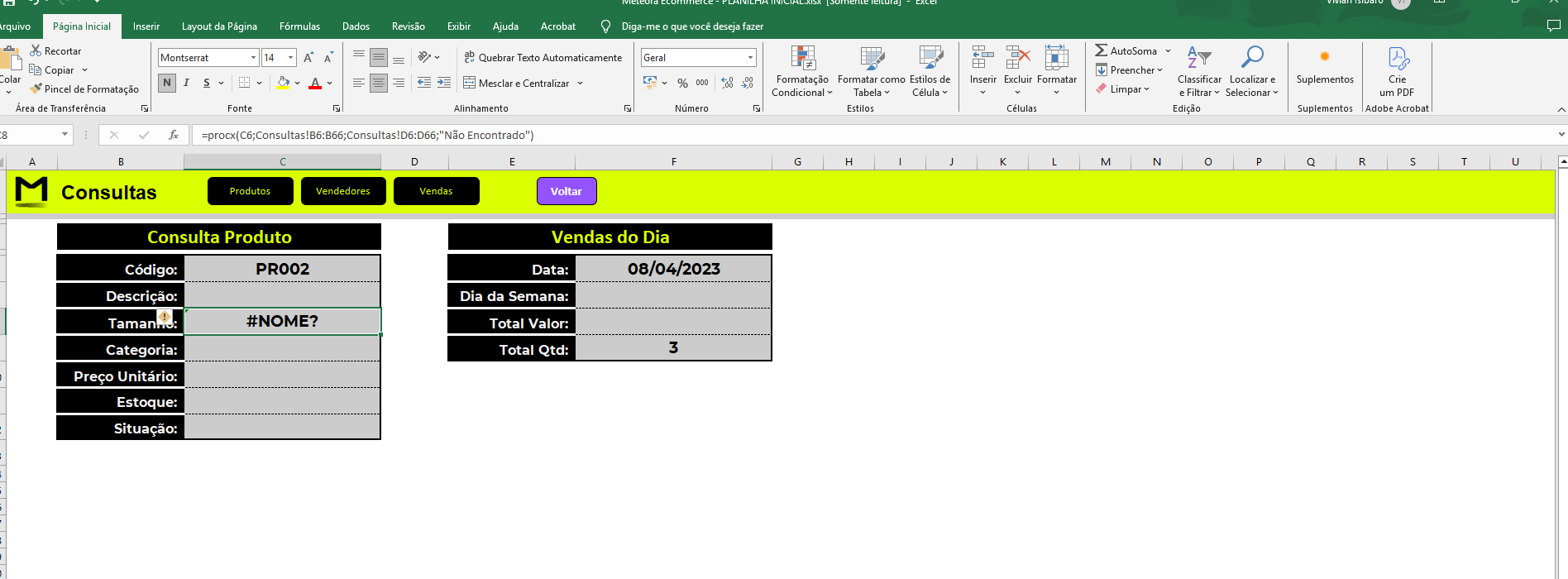
Task: Click the Vendas button
Action: tap(436, 191)
